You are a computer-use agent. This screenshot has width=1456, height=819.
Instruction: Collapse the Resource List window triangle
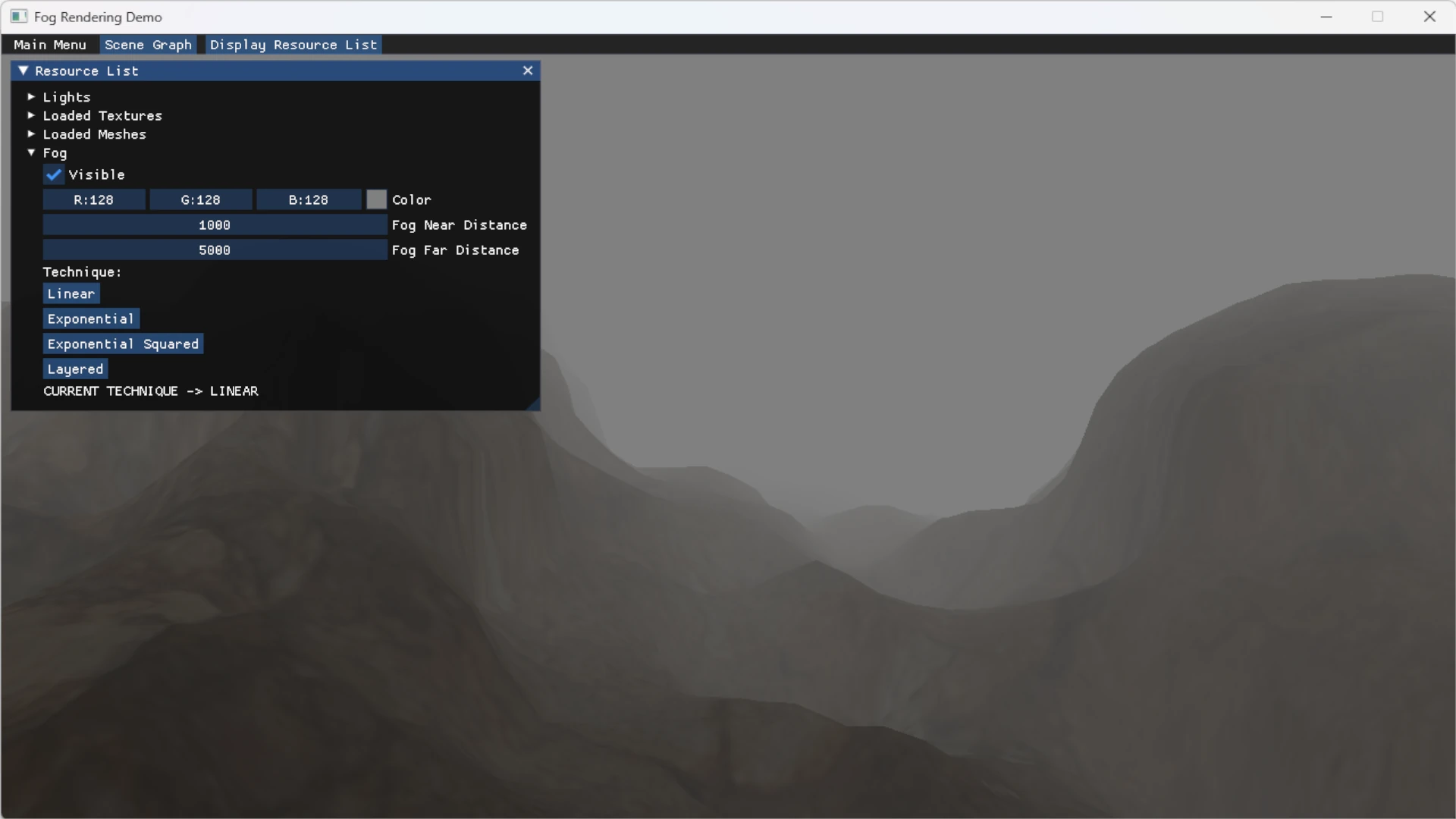[24, 71]
